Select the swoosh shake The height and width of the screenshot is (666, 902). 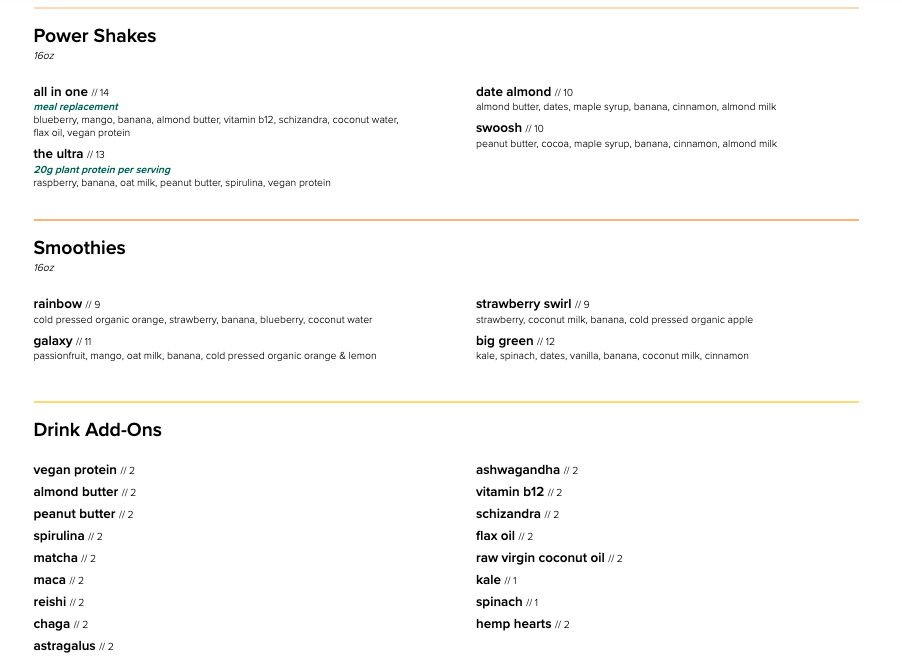[x=499, y=128]
